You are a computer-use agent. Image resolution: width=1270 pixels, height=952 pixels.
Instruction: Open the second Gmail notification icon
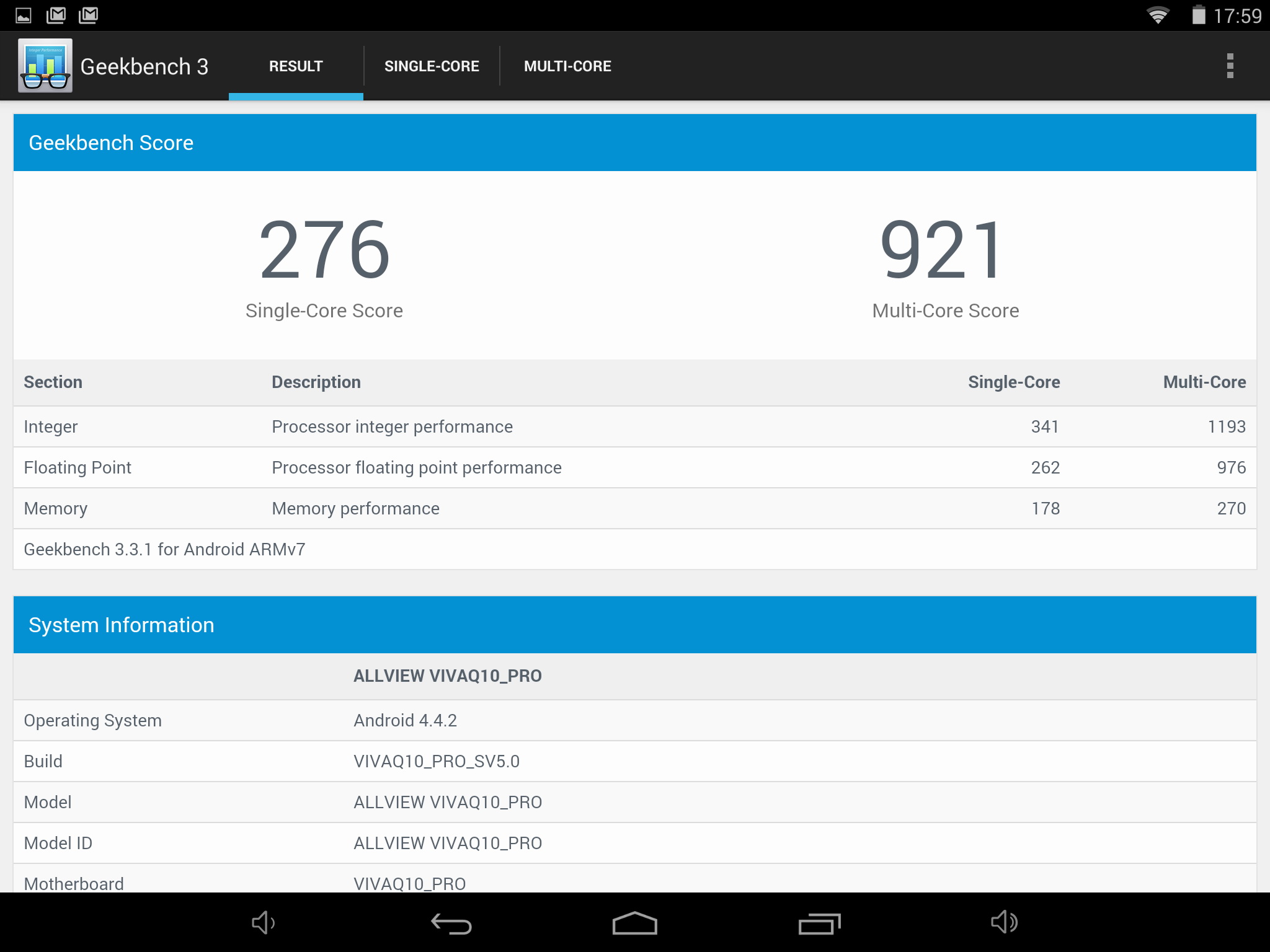89,15
